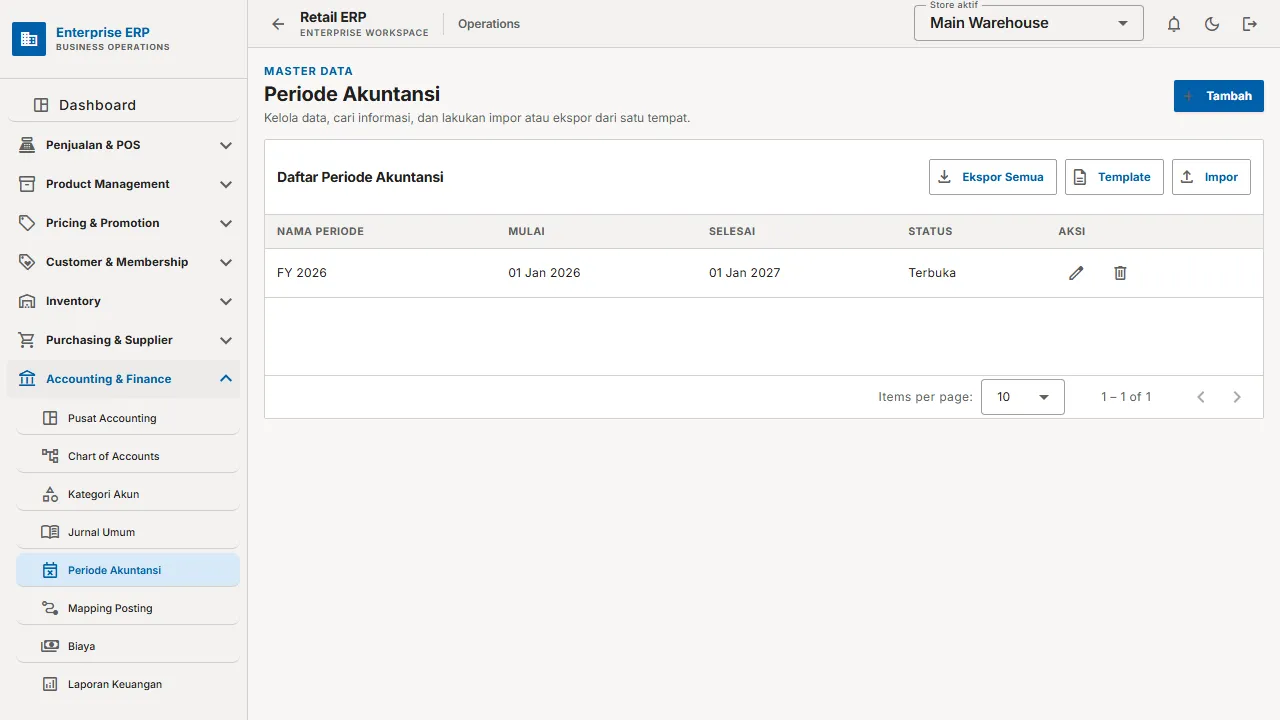Expand Purchasing & Supplier section

coord(124,340)
